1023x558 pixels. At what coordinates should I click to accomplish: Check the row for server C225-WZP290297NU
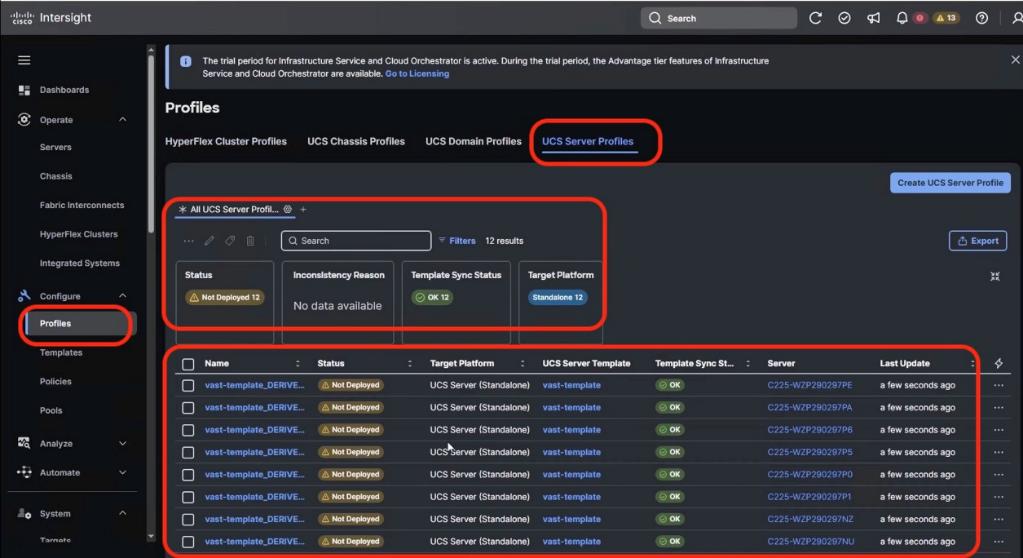point(188,542)
